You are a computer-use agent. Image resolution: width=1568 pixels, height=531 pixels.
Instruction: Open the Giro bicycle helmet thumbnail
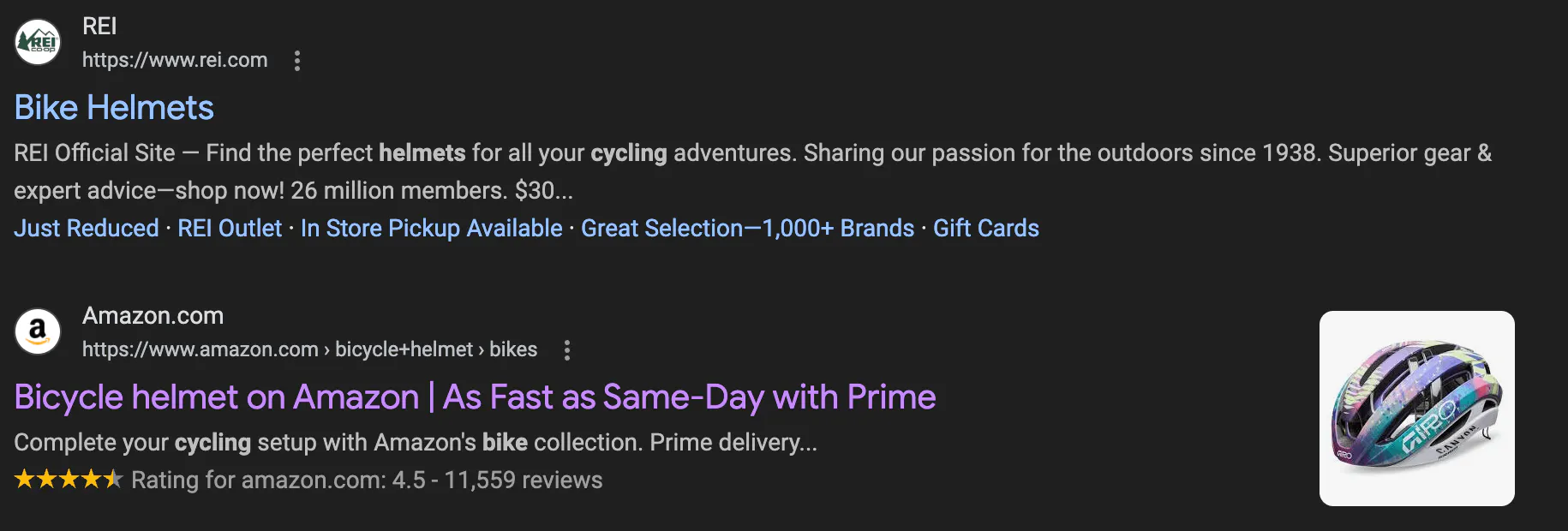tap(1416, 409)
